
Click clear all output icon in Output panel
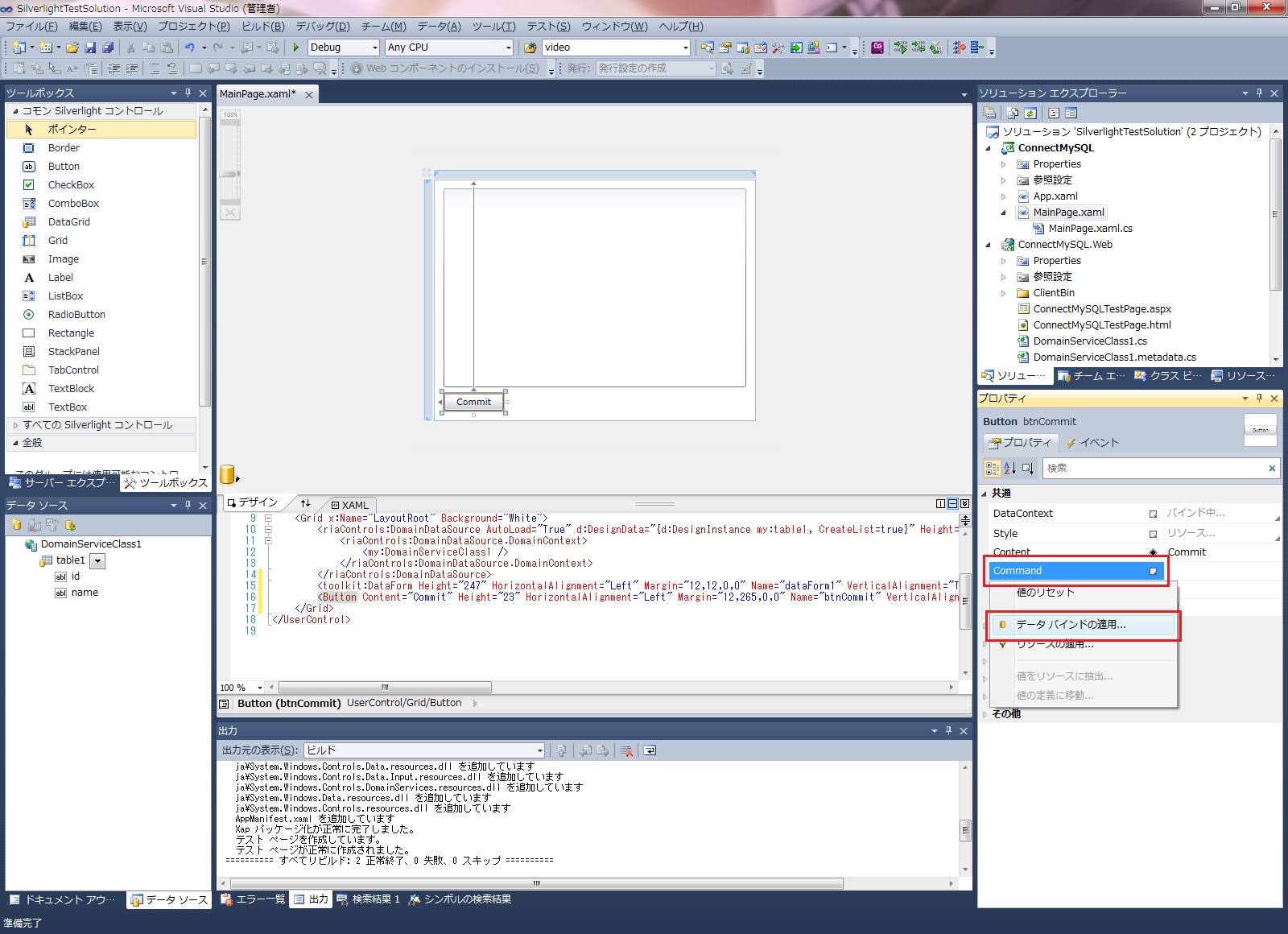coord(627,750)
